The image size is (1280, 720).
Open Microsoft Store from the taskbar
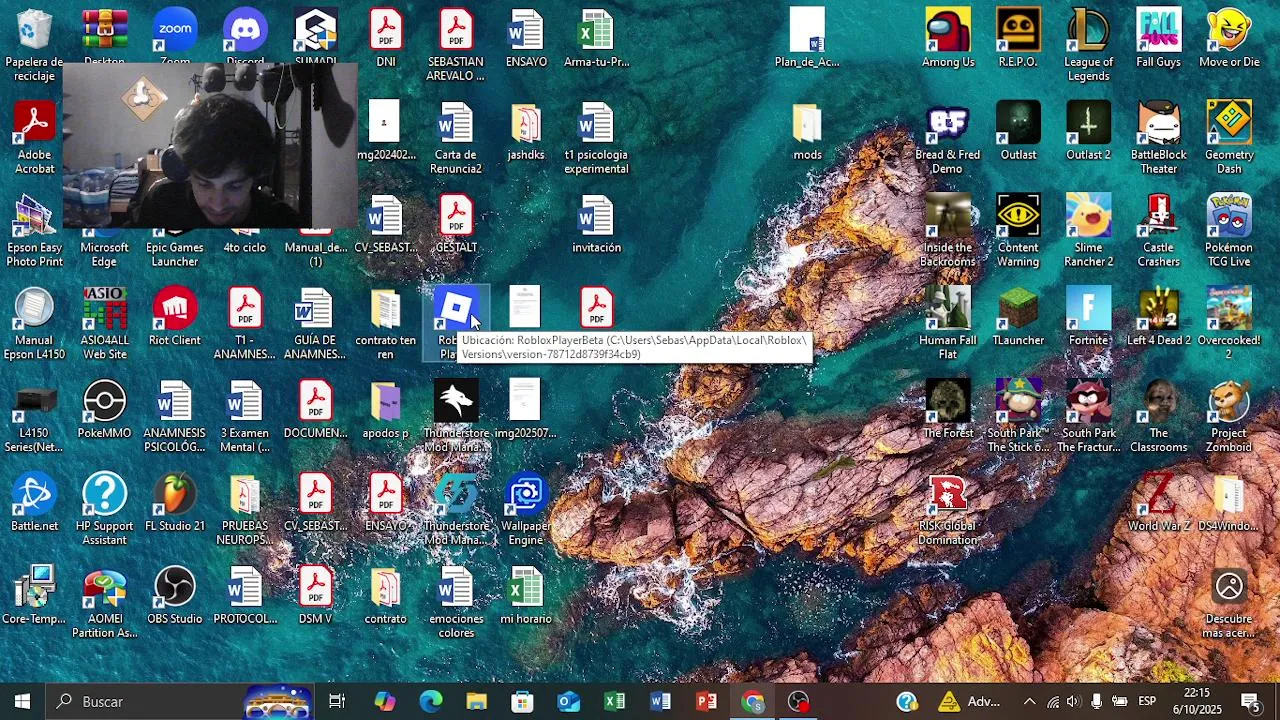(x=522, y=701)
